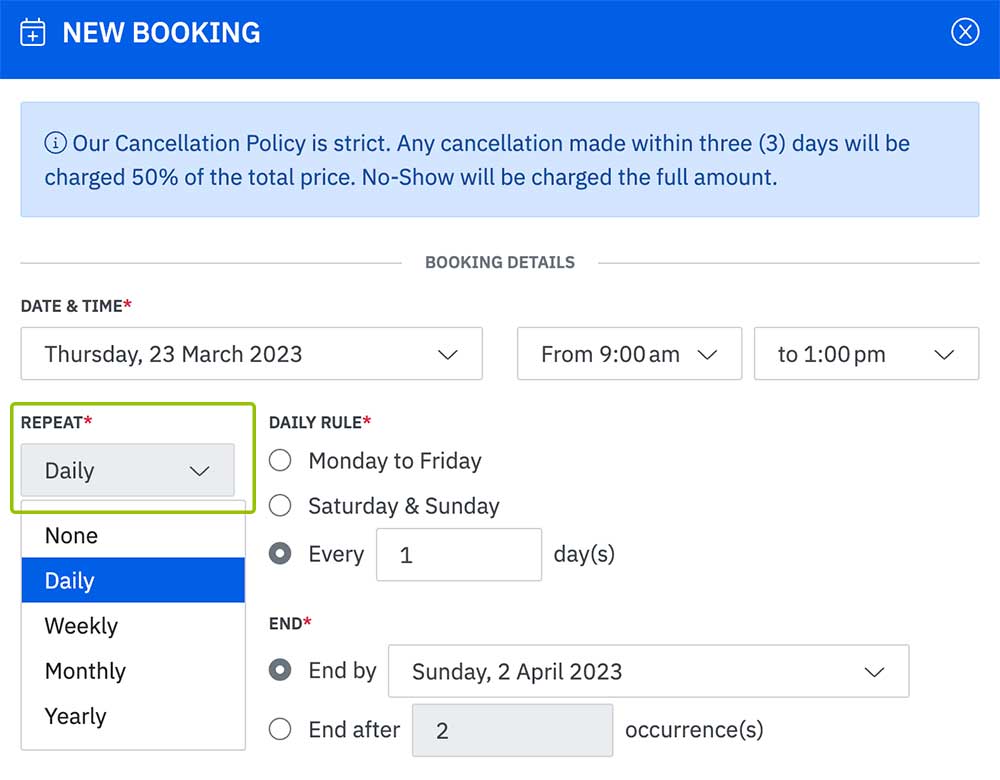The image size is (1000, 780).
Task: Enable the End after occurrences option
Action: click(x=281, y=730)
